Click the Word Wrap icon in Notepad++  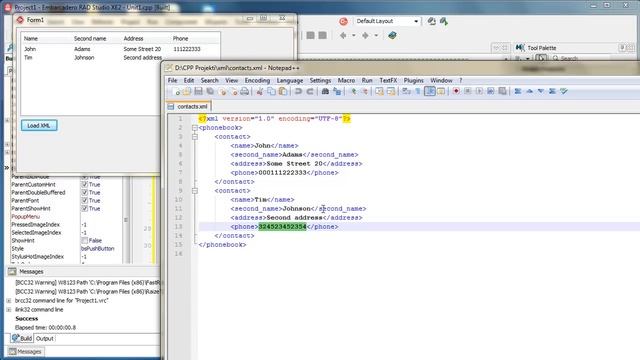406,92
